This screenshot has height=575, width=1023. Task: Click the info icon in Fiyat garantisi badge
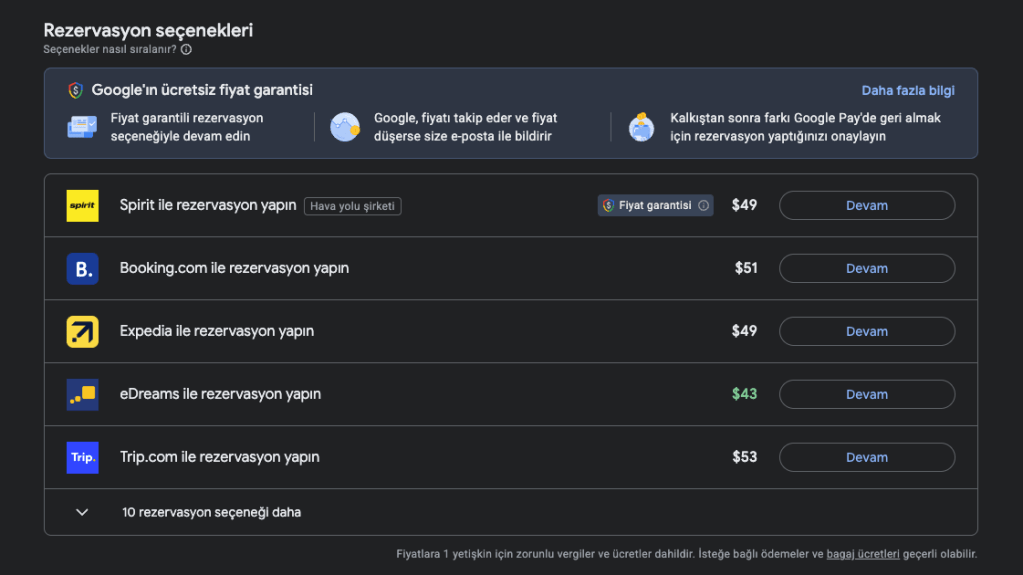click(x=703, y=206)
